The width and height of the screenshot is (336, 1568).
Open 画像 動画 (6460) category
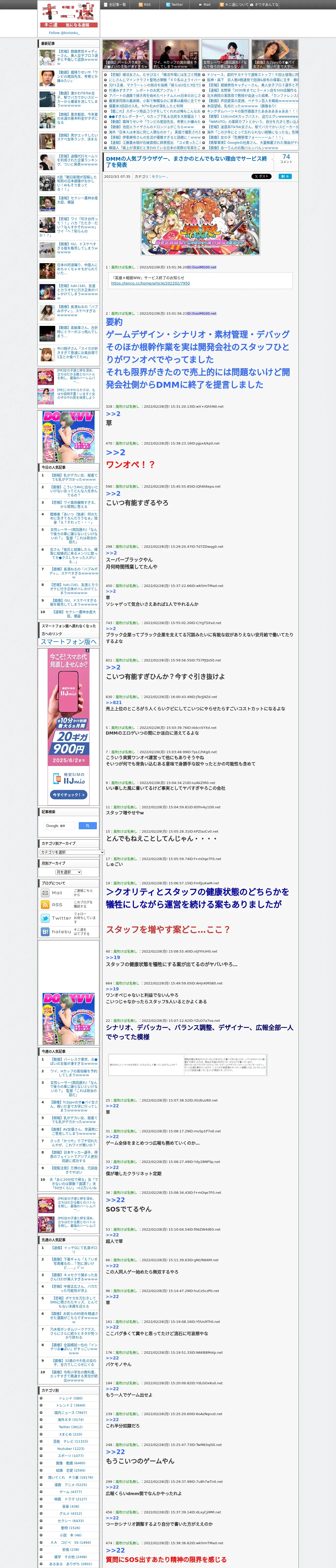70,1463
